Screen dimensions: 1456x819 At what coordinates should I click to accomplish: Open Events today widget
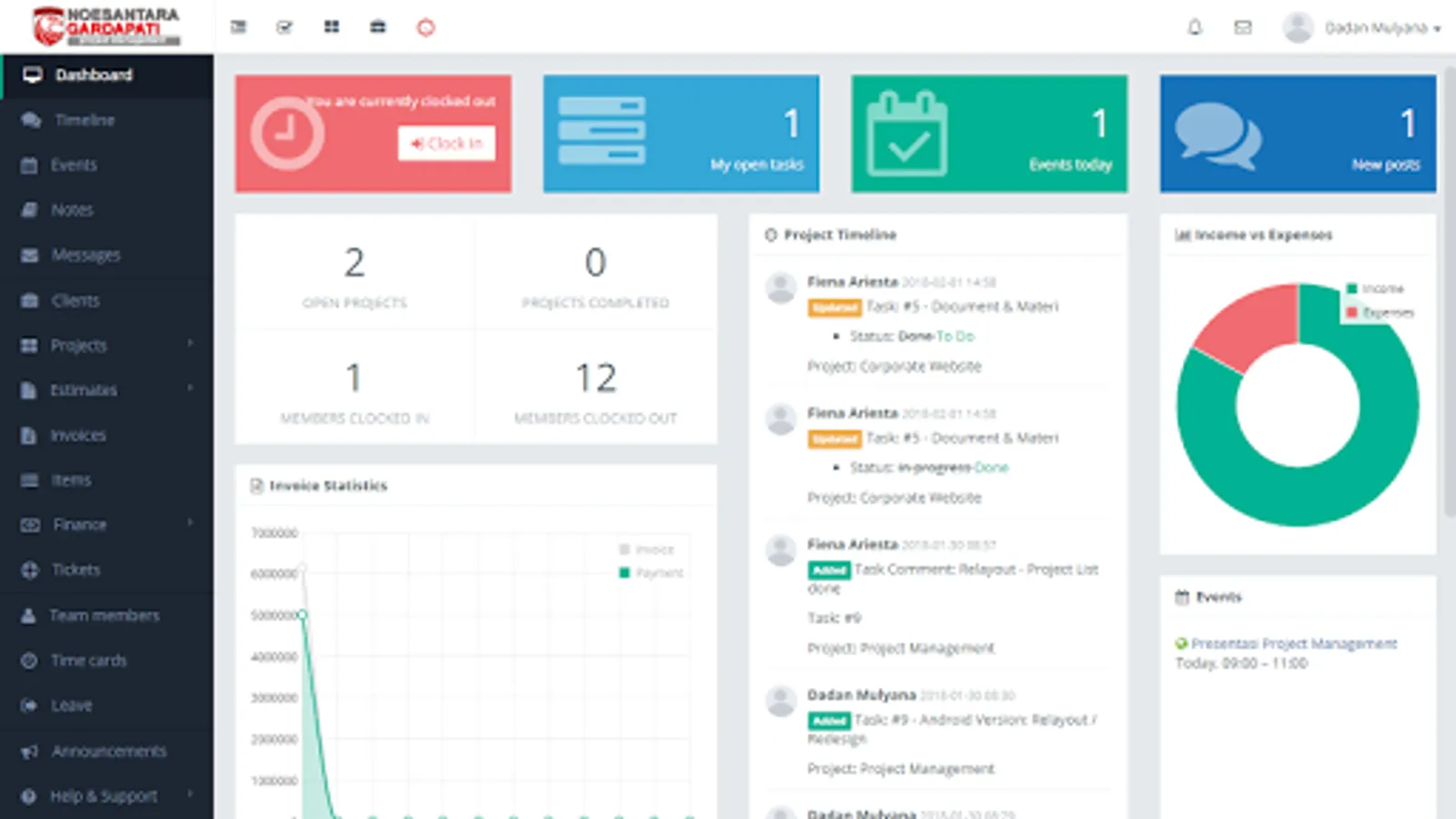(989, 134)
